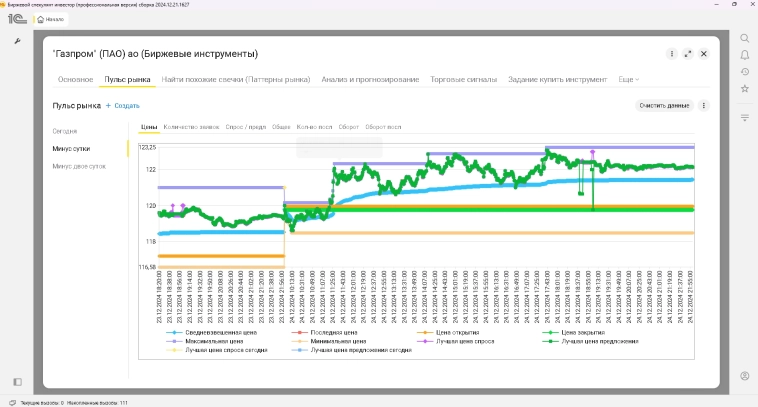Toggle Цена закрытия series in legend
Screen dimensions: 758x407
coord(584,332)
